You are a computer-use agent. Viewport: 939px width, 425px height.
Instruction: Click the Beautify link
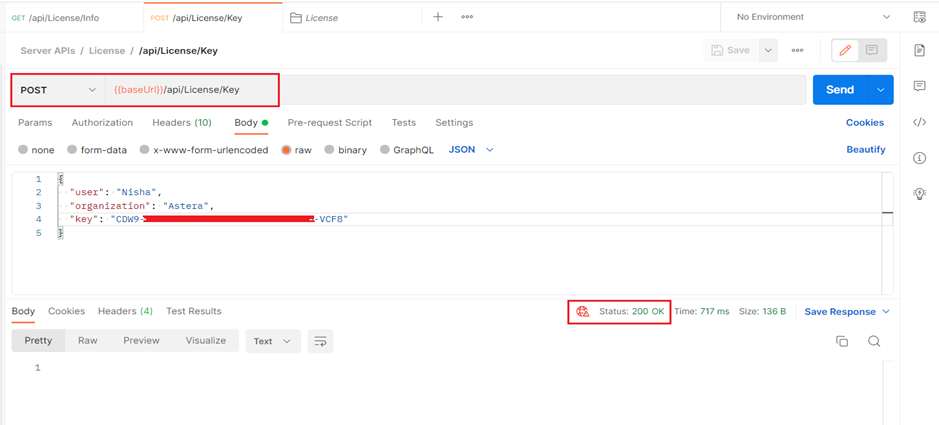tap(865, 150)
